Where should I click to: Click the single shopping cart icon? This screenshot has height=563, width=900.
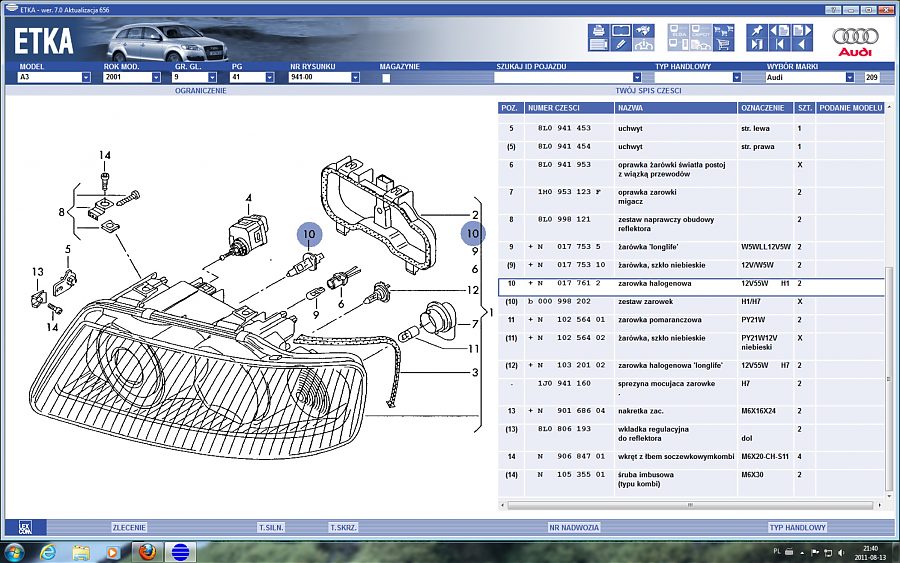click(723, 44)
